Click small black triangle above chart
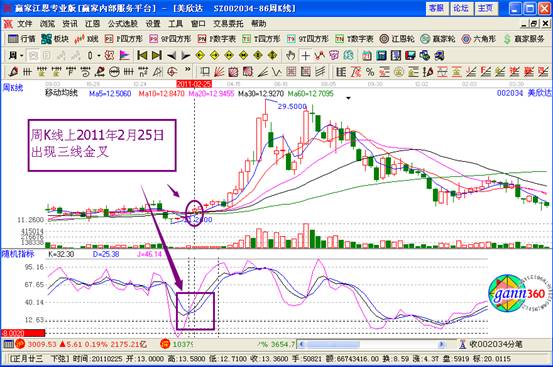 tap(348, 98)
